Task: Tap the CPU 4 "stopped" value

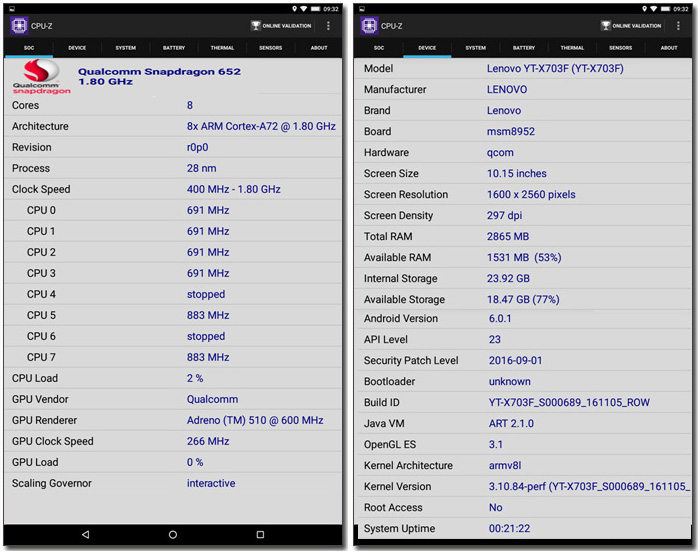Action: pos(206,294)
